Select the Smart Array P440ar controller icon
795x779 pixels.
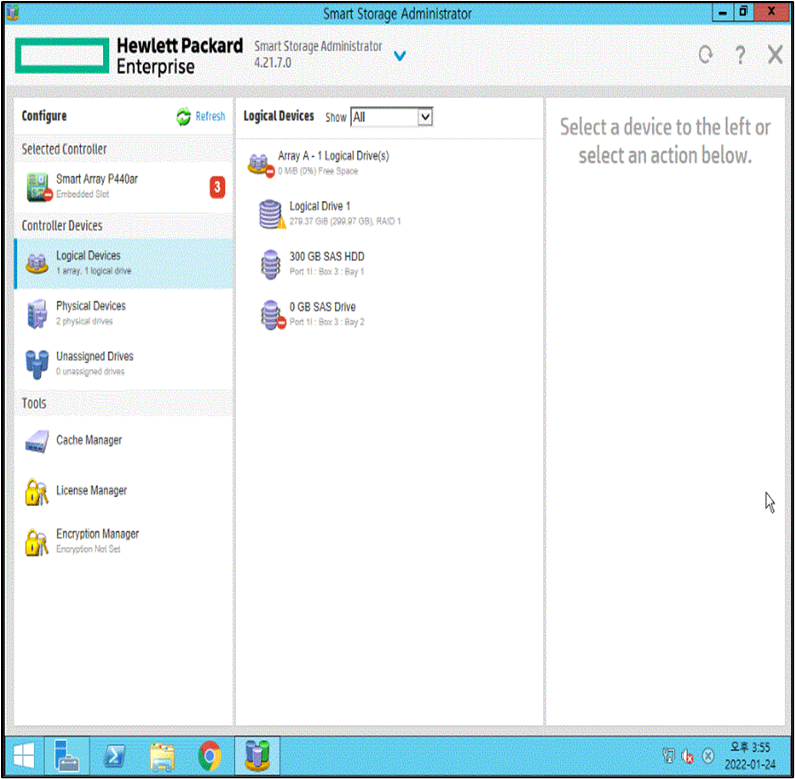tap(39, 186)
